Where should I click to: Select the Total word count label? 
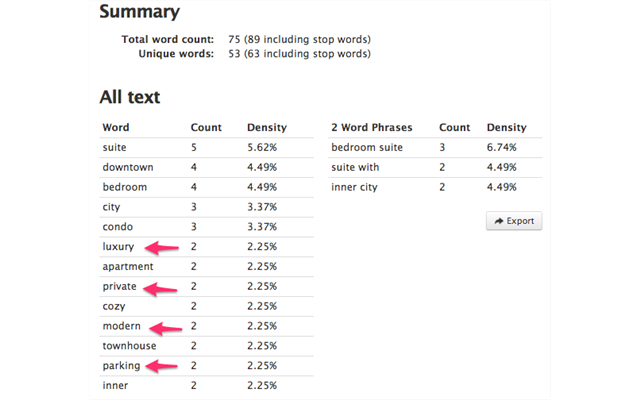point(167,39)
